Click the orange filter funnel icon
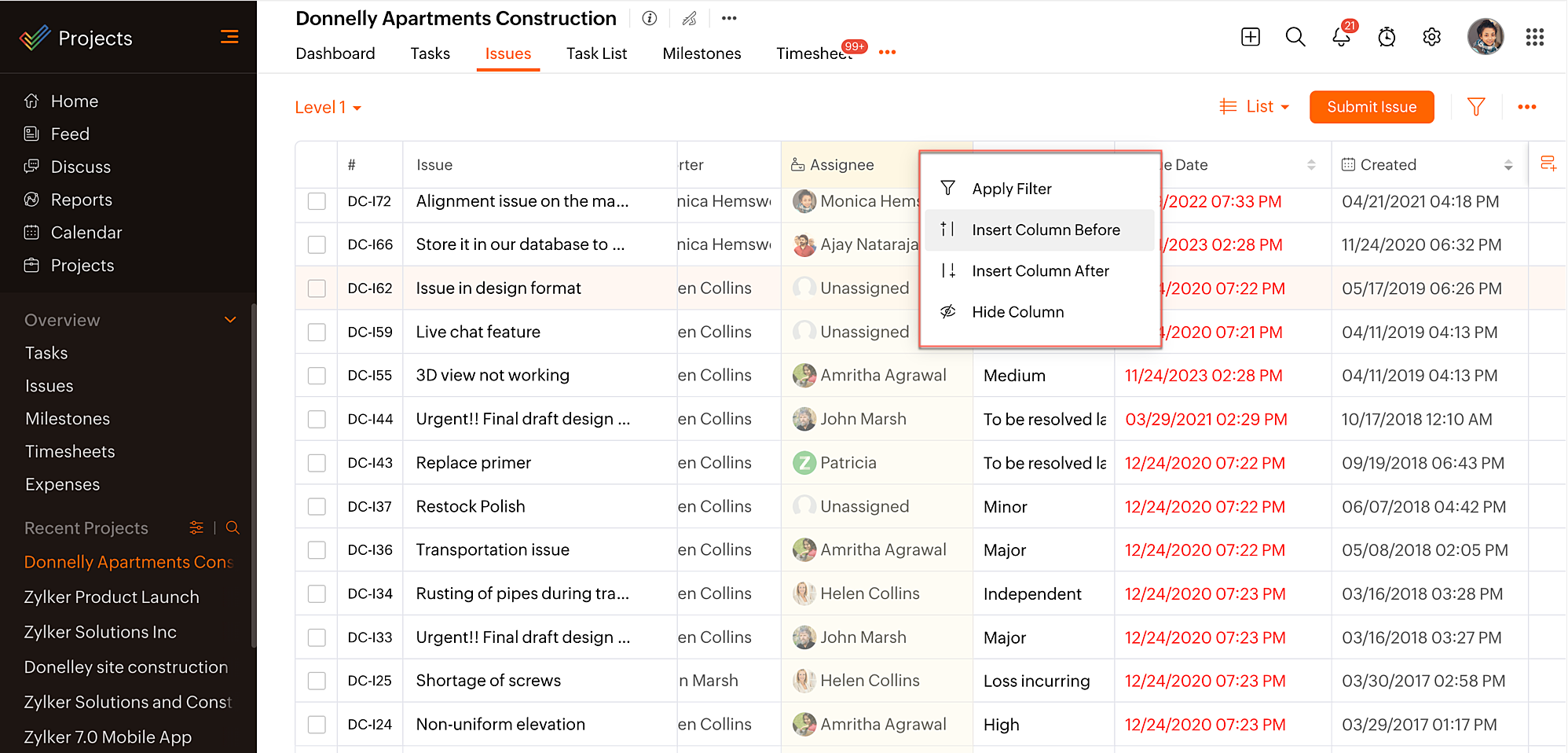1568x753 pixels. (1476, 107)
